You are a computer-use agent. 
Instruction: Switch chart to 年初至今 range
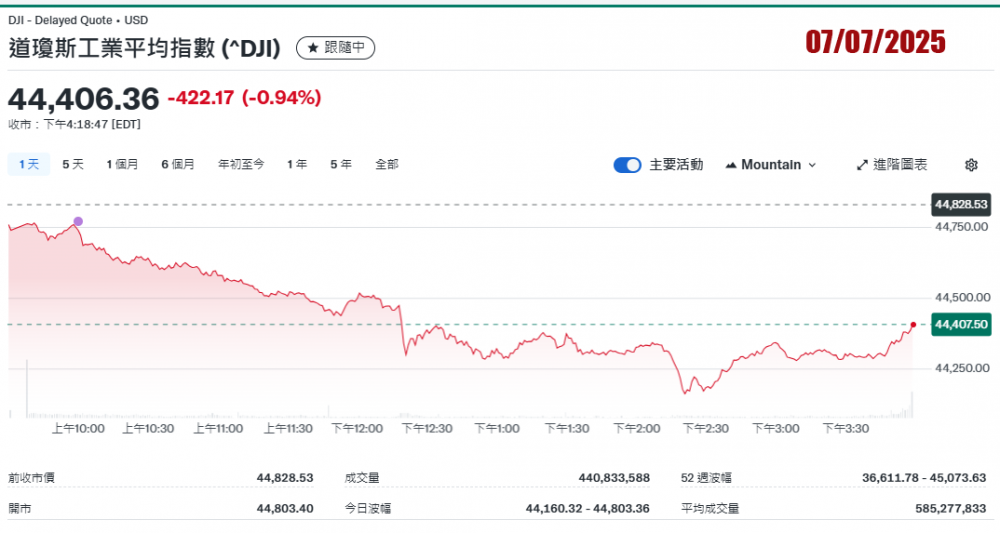pos(241,164)
